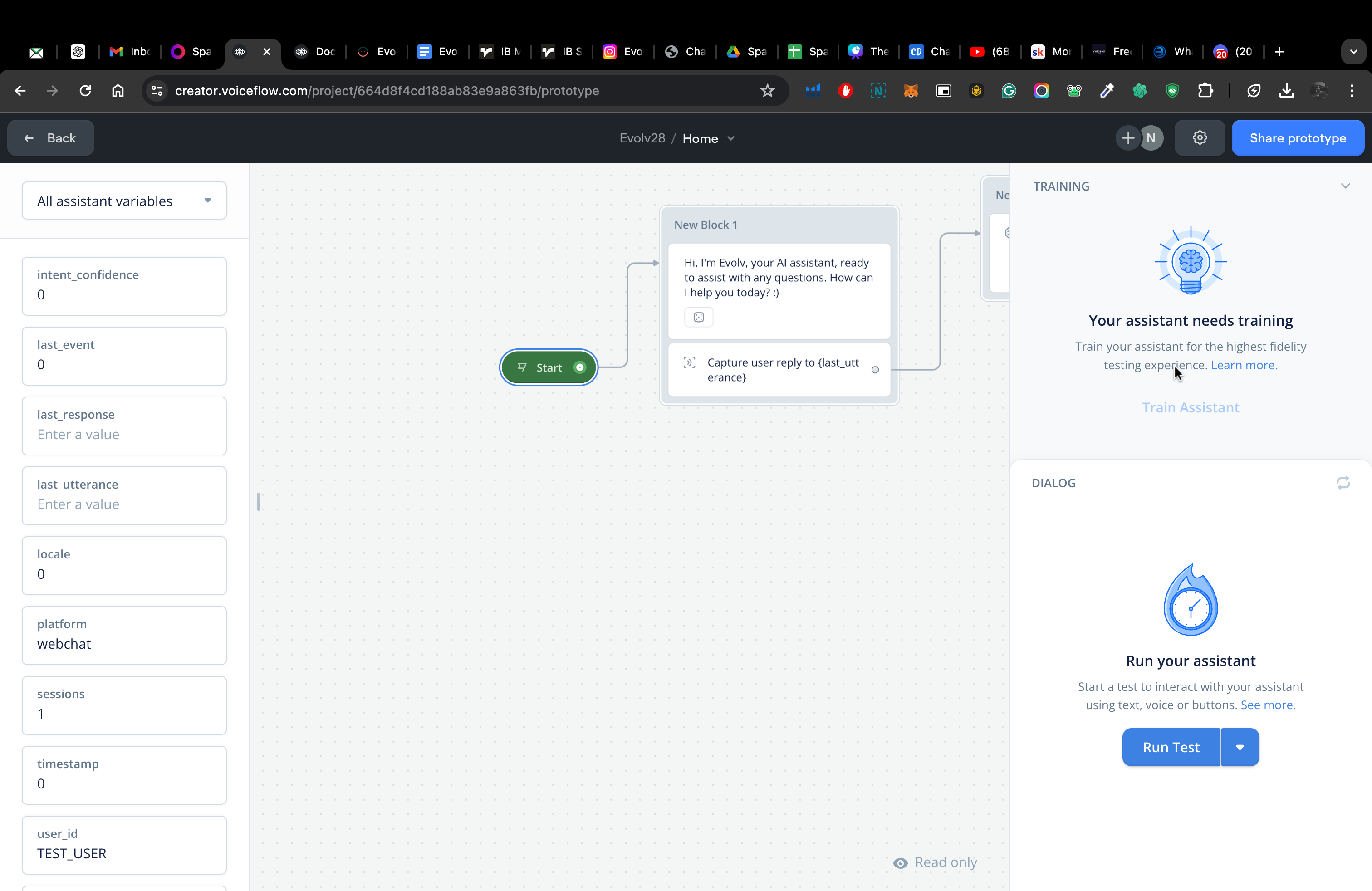Switch to the IB M tab
The width and height of the screenshot is (1372, 891).
pos(500,52)
